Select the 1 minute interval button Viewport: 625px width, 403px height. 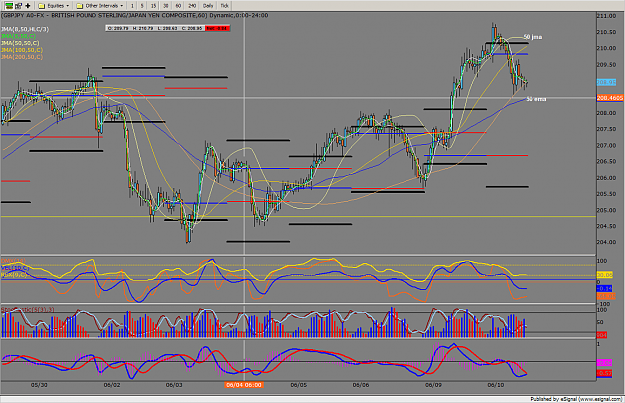[x=132, y=6]
